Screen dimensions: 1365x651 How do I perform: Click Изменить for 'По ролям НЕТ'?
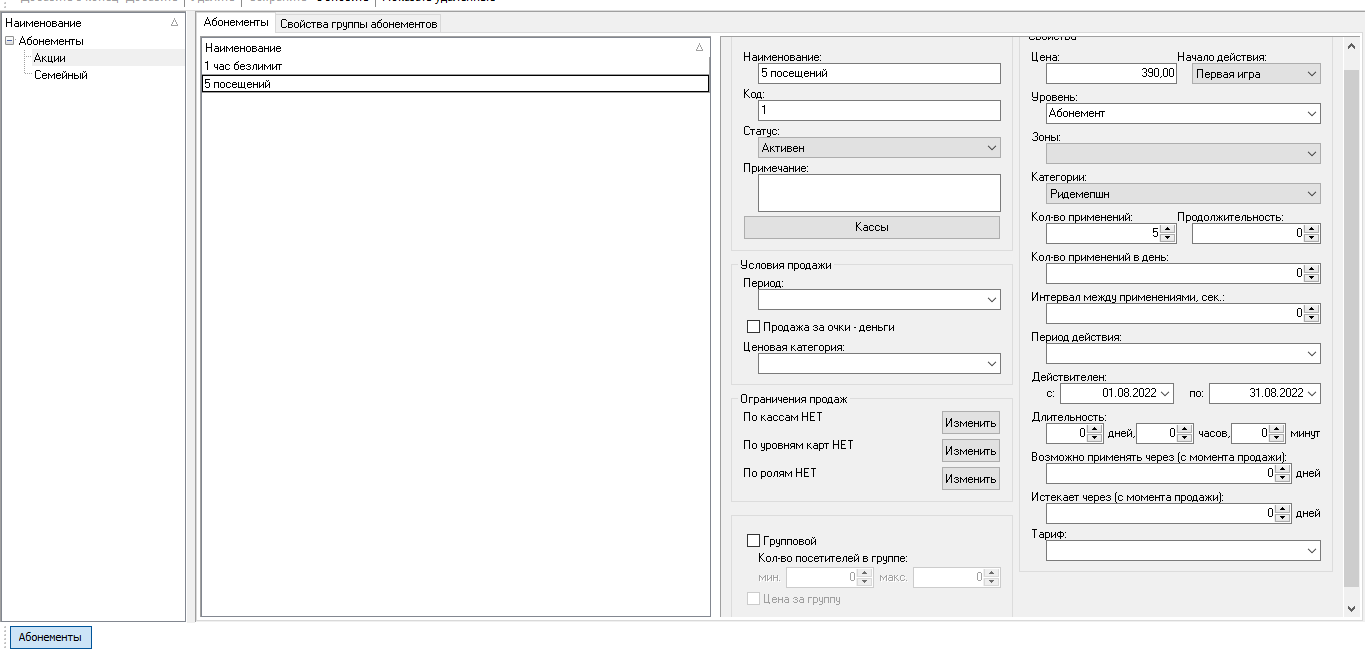(970, 479)
